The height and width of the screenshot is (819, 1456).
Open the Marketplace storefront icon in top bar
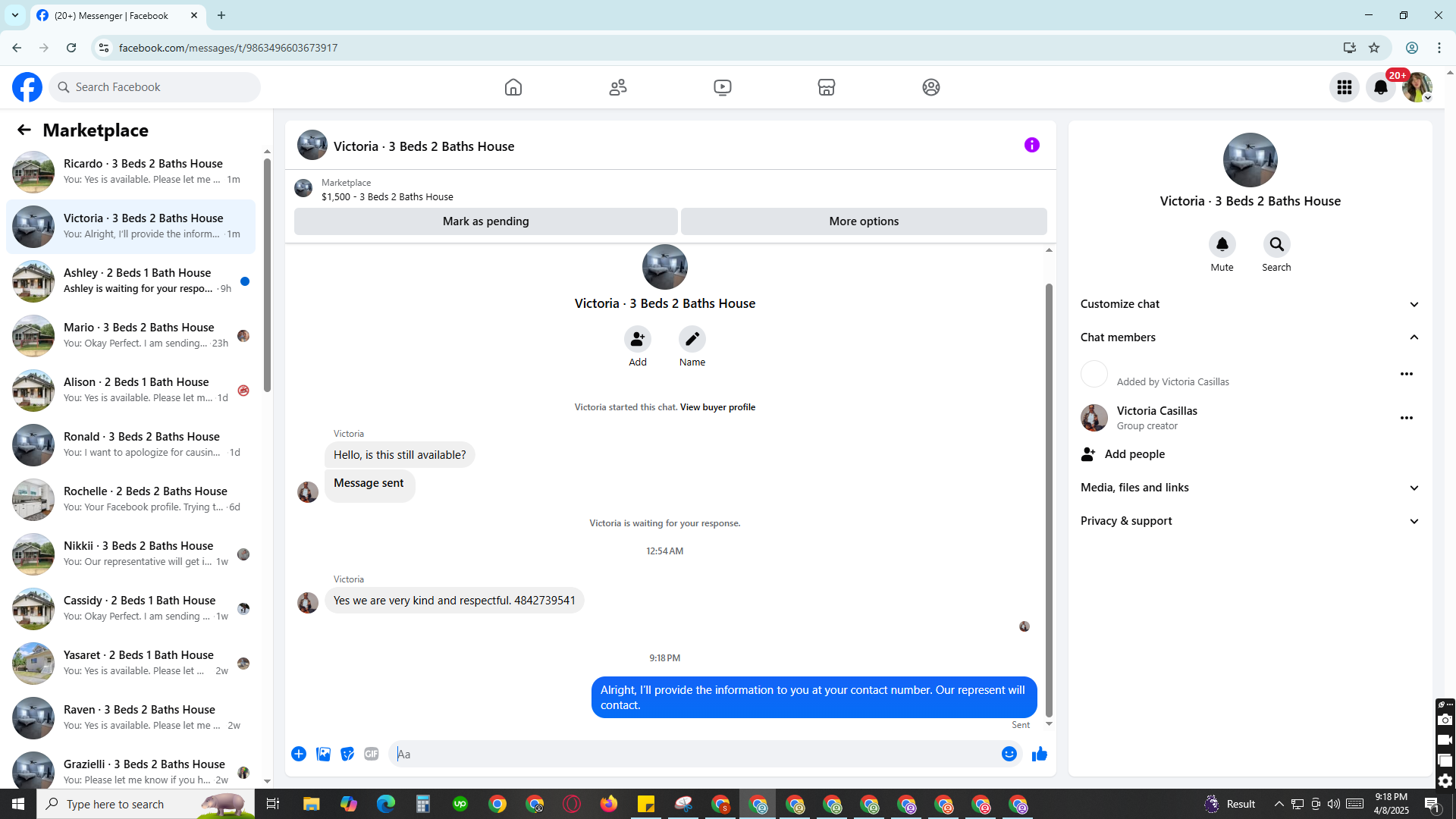click(826, 87)
